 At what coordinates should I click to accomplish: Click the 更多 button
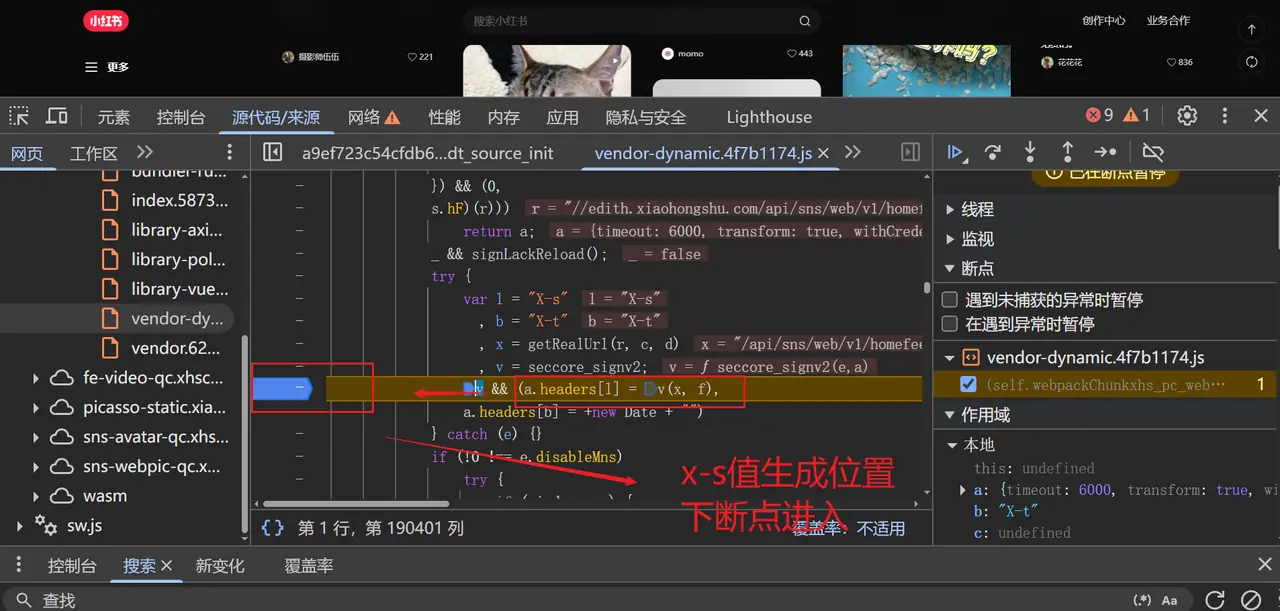coord(106,66)
